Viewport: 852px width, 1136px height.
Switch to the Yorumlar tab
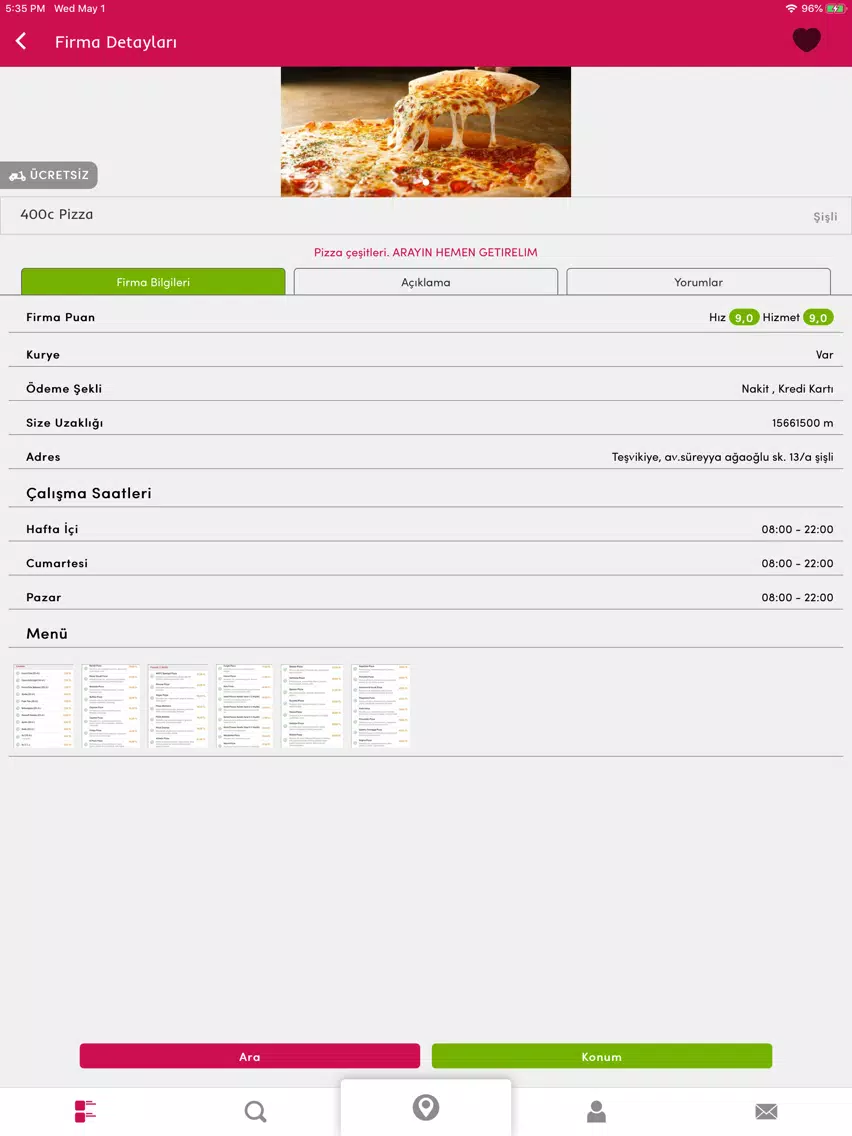tap(698, 282)
